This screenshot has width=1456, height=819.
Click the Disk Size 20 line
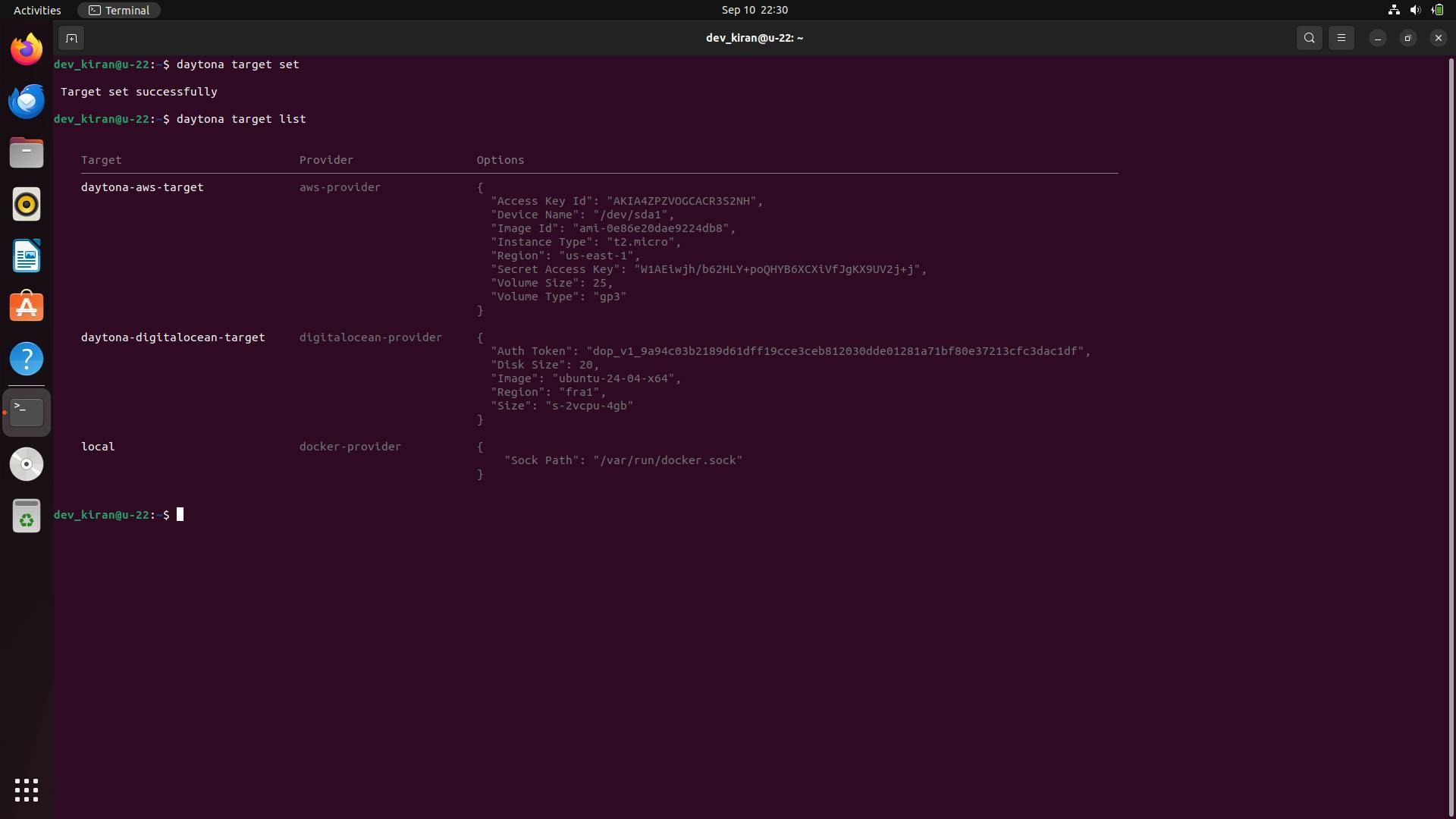(544, 365)
